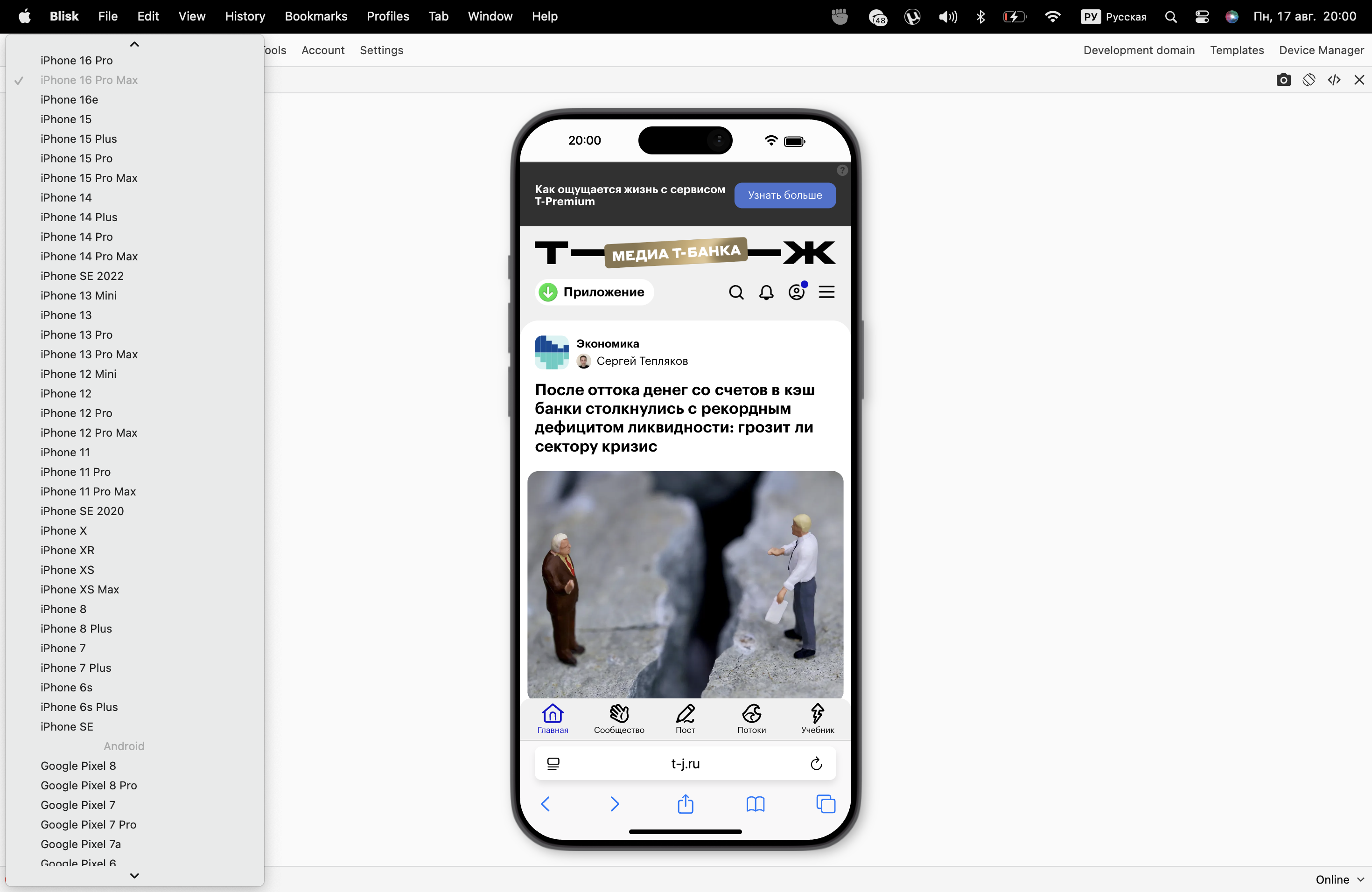Click the t-j.ru address field

[686, 764]
